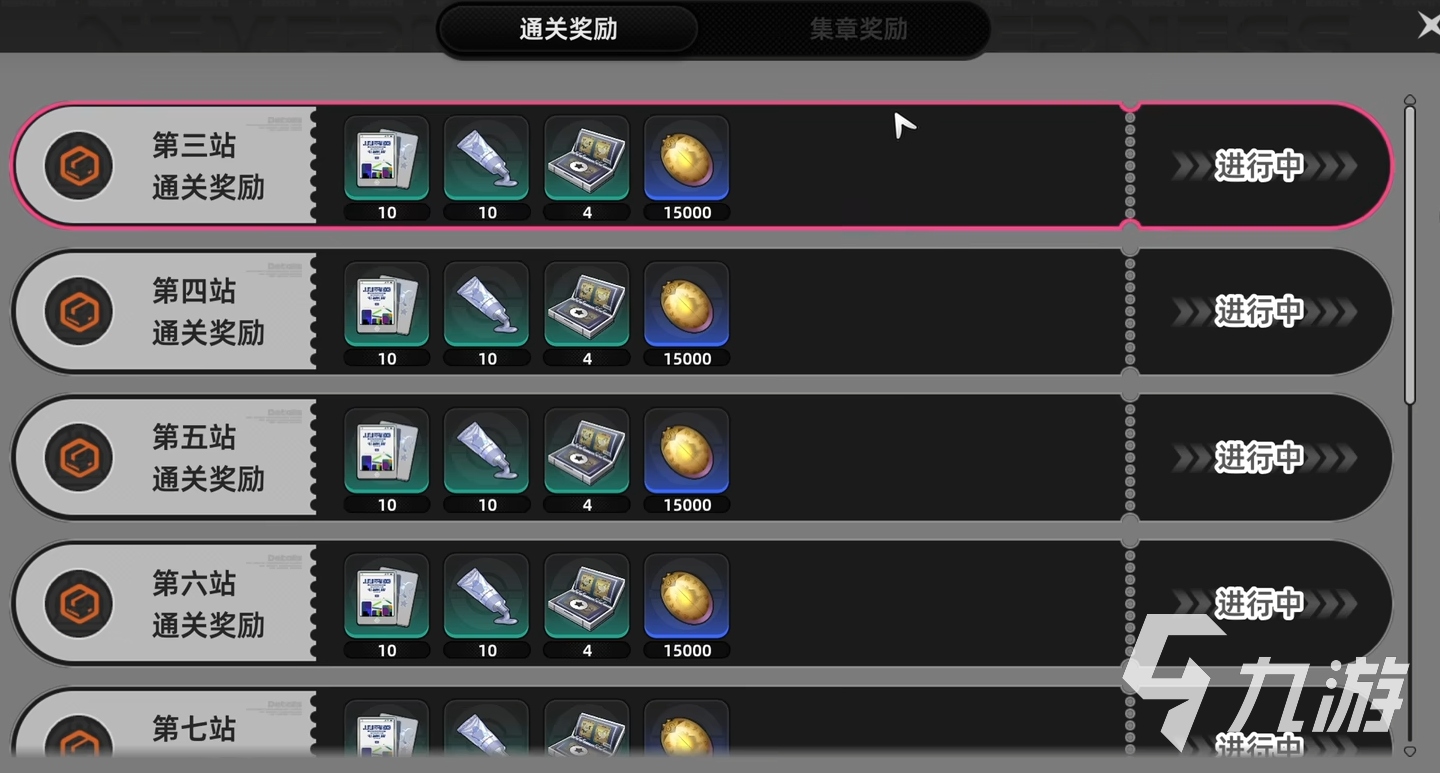Click 进行中 status button for 第三站
Image resolution: width=1440 pixels, height=773 pixels.
(1260, 166)
